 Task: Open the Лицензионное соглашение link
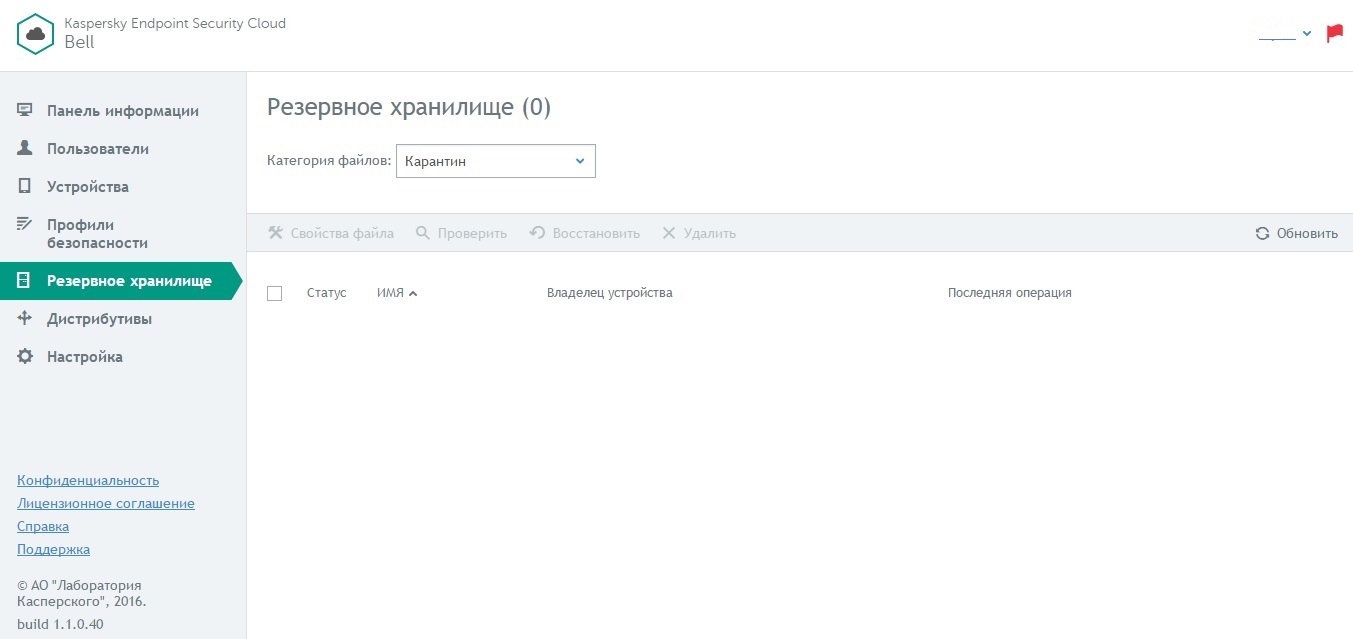coord(106,504)
